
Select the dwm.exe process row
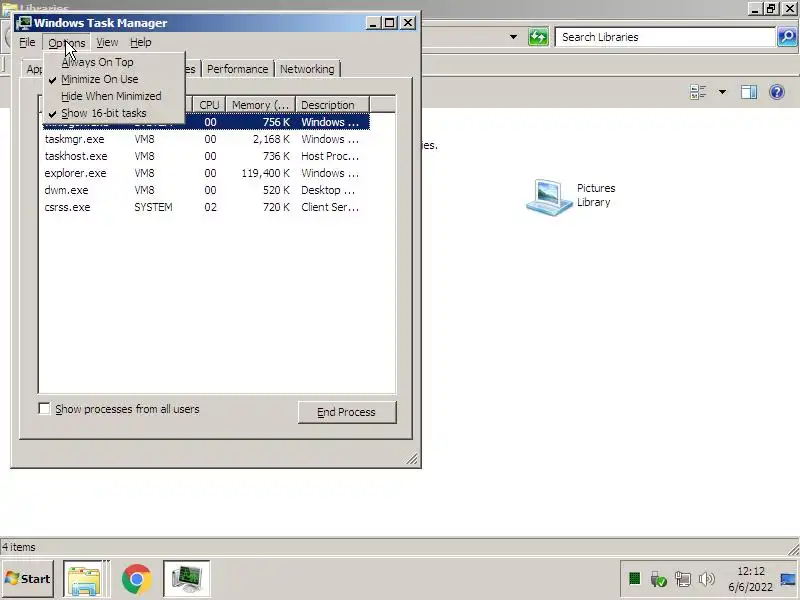206,190
